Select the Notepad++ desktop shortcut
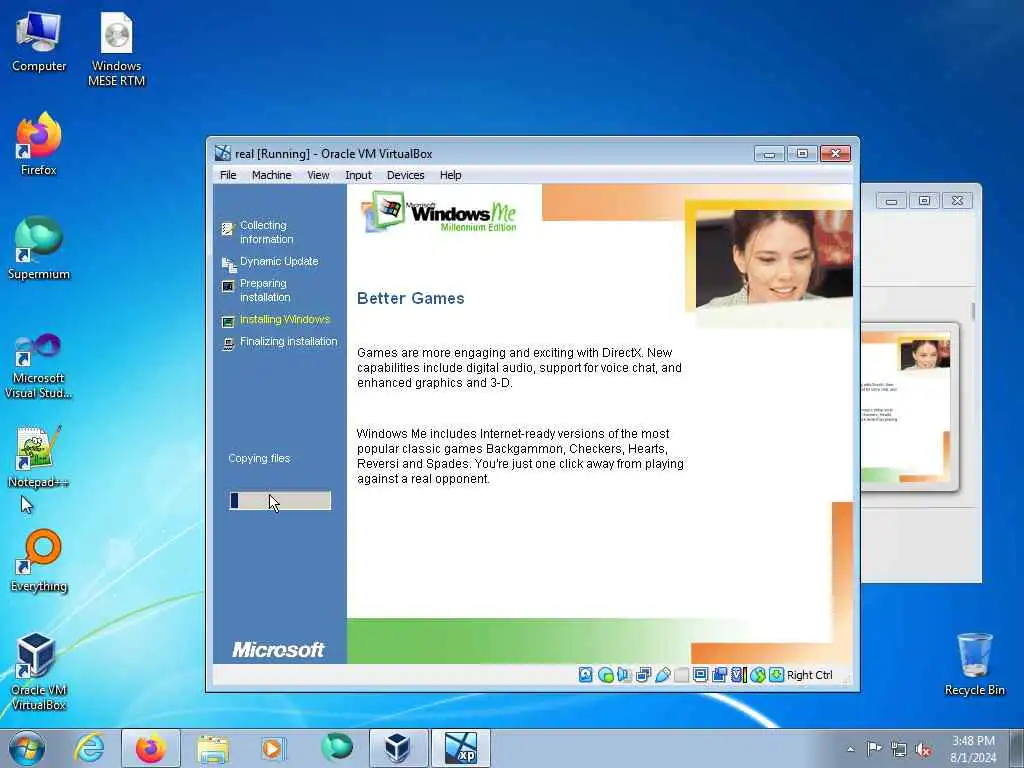 coord(39,457)
